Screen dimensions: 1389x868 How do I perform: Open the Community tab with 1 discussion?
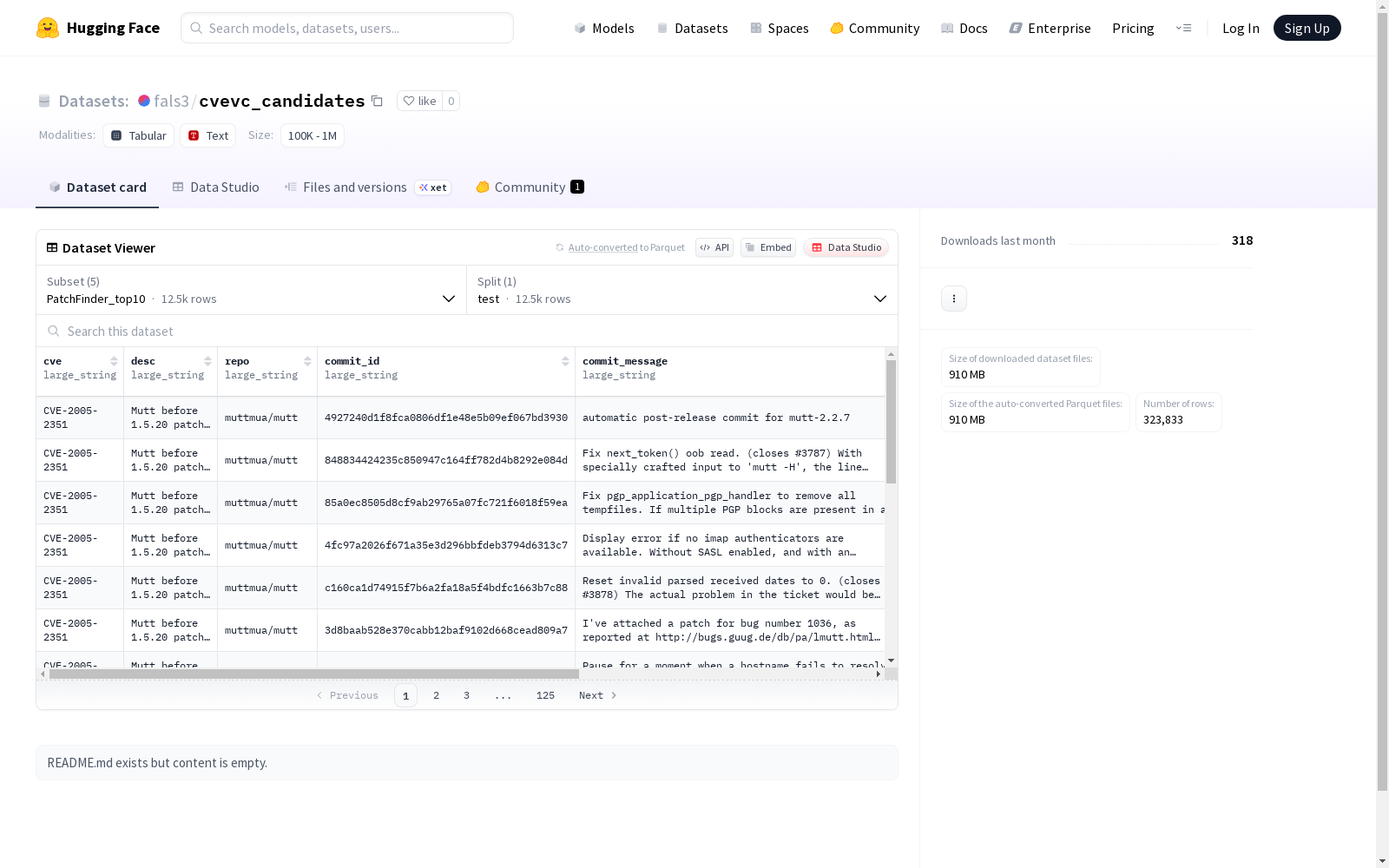(530, 187)
